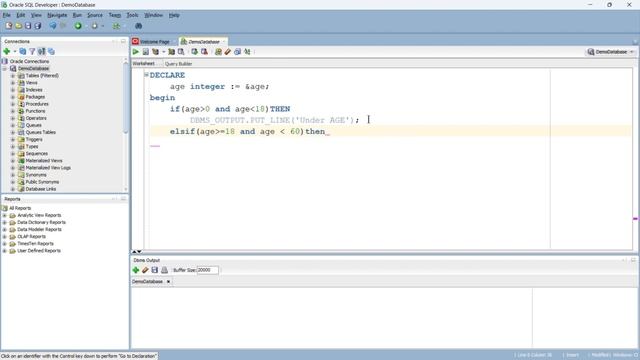The height and width of the screenshot is (360, 640).
Task: Click the Commit icon in worksheet toolbar
Action: click(x=194, y=52)
